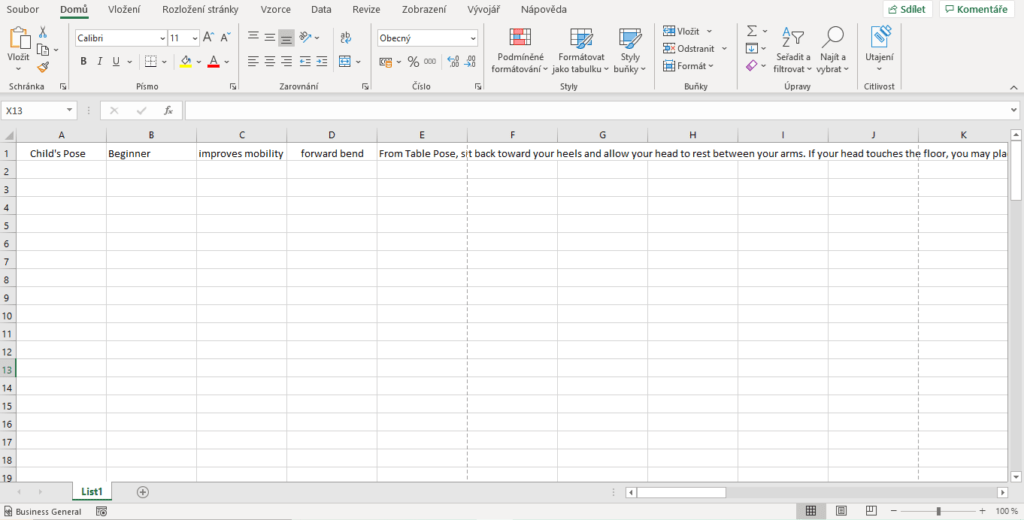Viewport: 1024px width, 520px height.
Task: Open the Name Box dropdown arrow
Action: [70, 110]
